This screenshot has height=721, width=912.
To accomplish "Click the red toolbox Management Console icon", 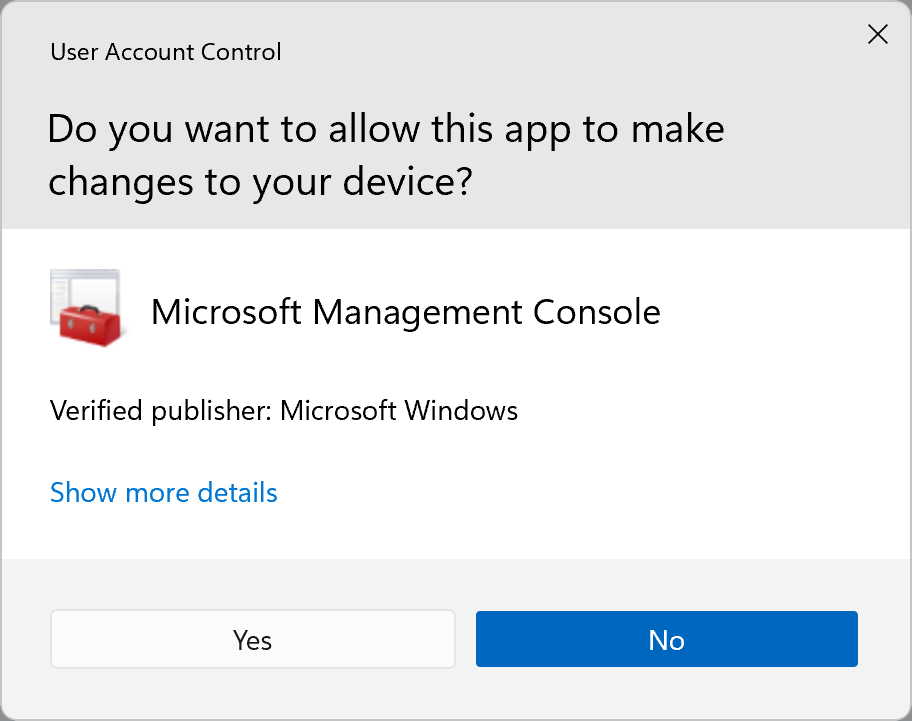I will pos(85,309).
